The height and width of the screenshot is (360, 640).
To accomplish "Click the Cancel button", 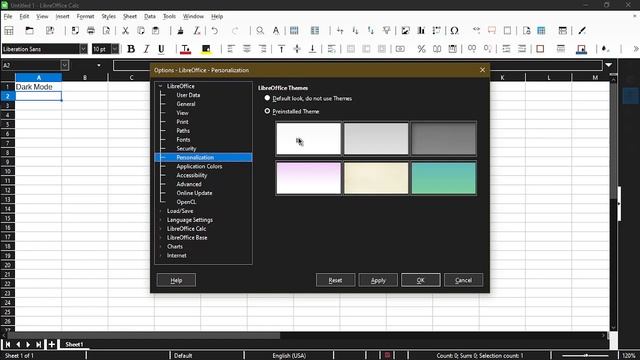I will coord(463,280).
